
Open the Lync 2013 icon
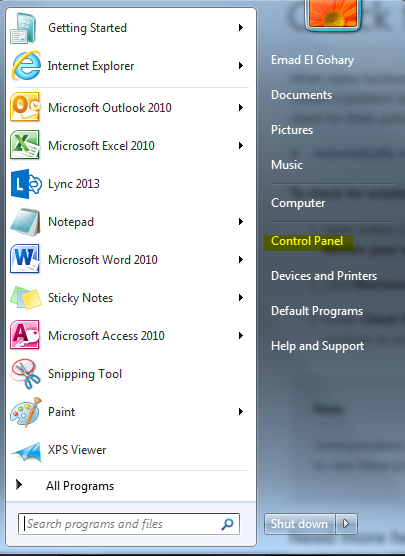coord(26,184)
